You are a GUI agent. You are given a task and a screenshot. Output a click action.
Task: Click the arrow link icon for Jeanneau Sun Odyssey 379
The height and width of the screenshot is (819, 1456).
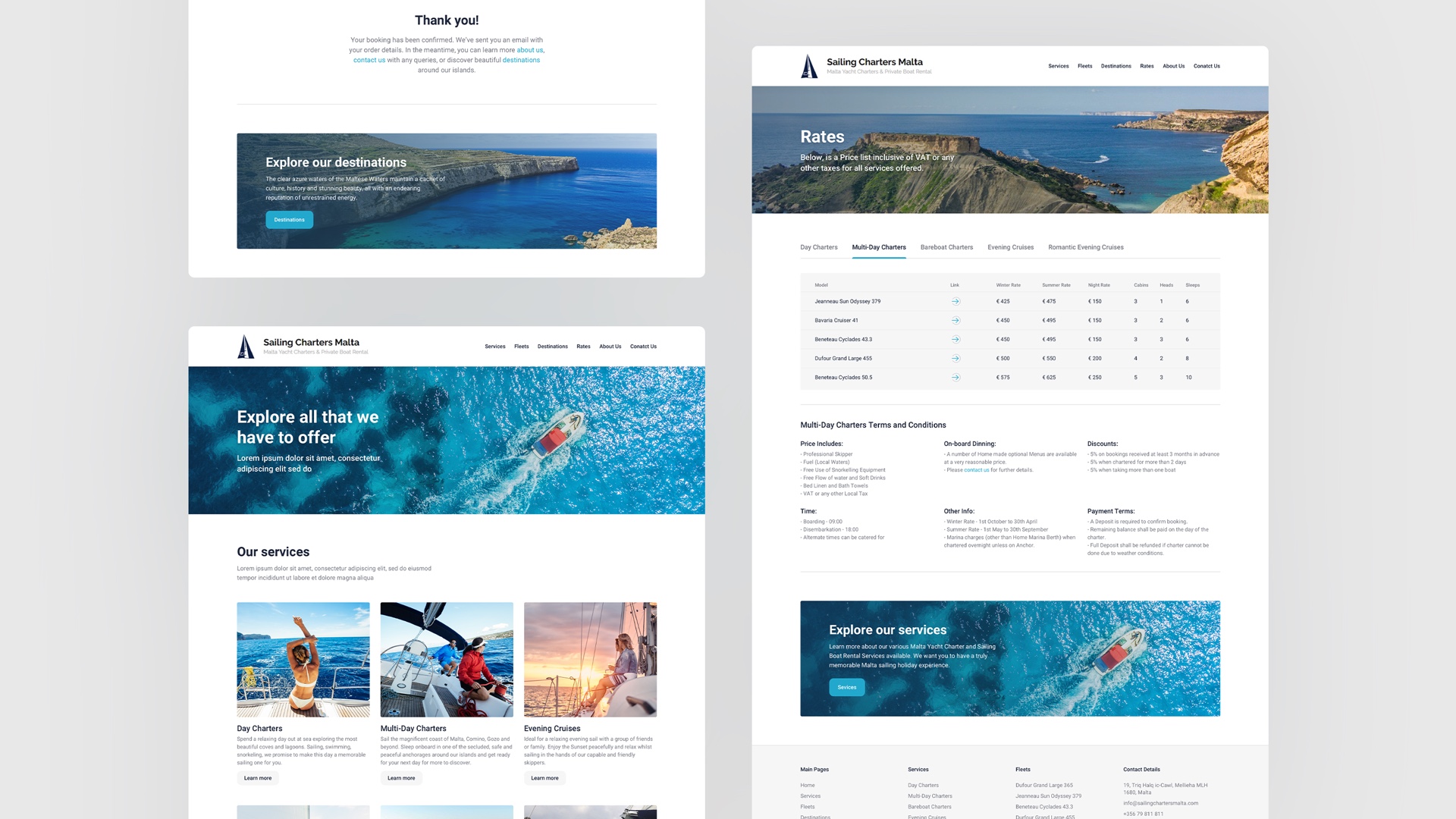(955, 301)
